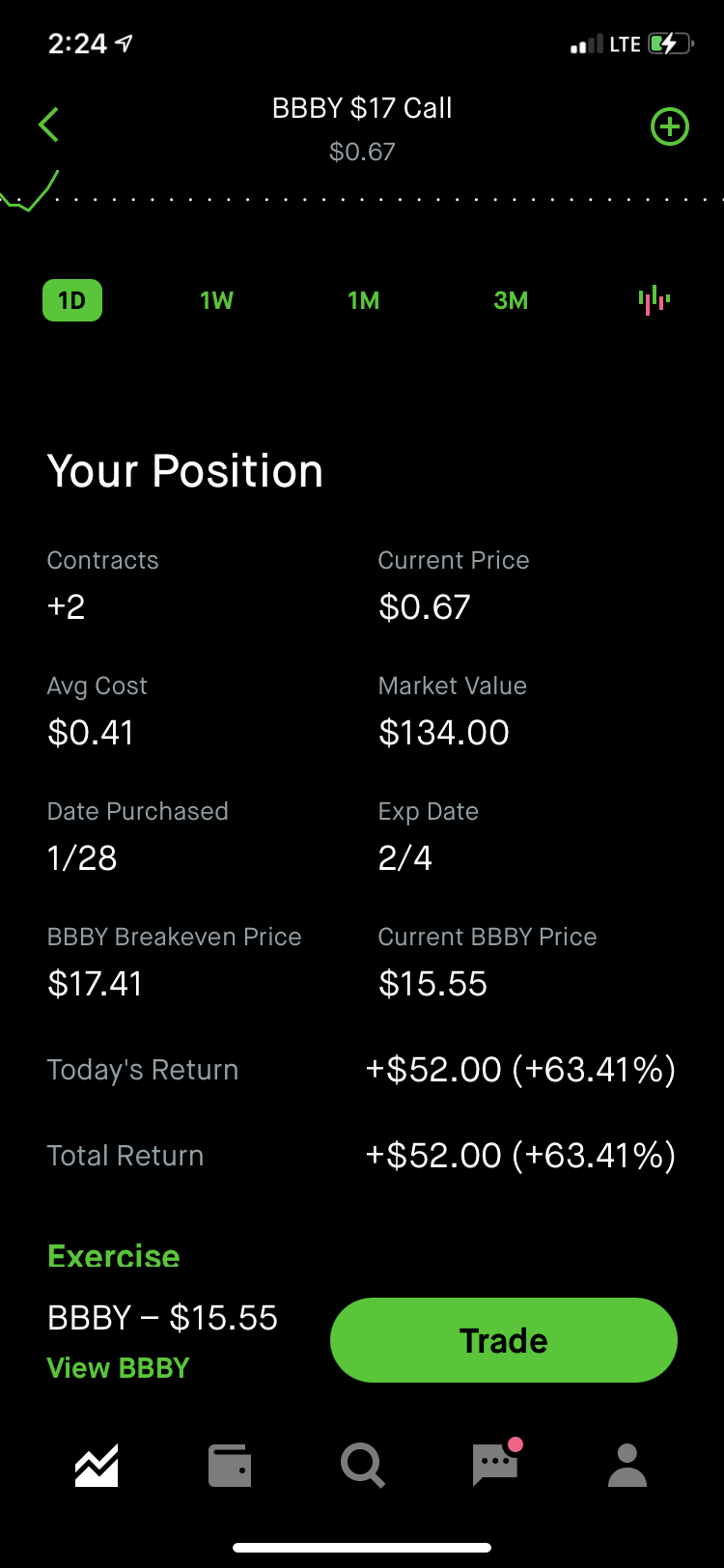Tap the Total Return value row
This screenshot has width=724, height=1568.
coord(520,1156)
